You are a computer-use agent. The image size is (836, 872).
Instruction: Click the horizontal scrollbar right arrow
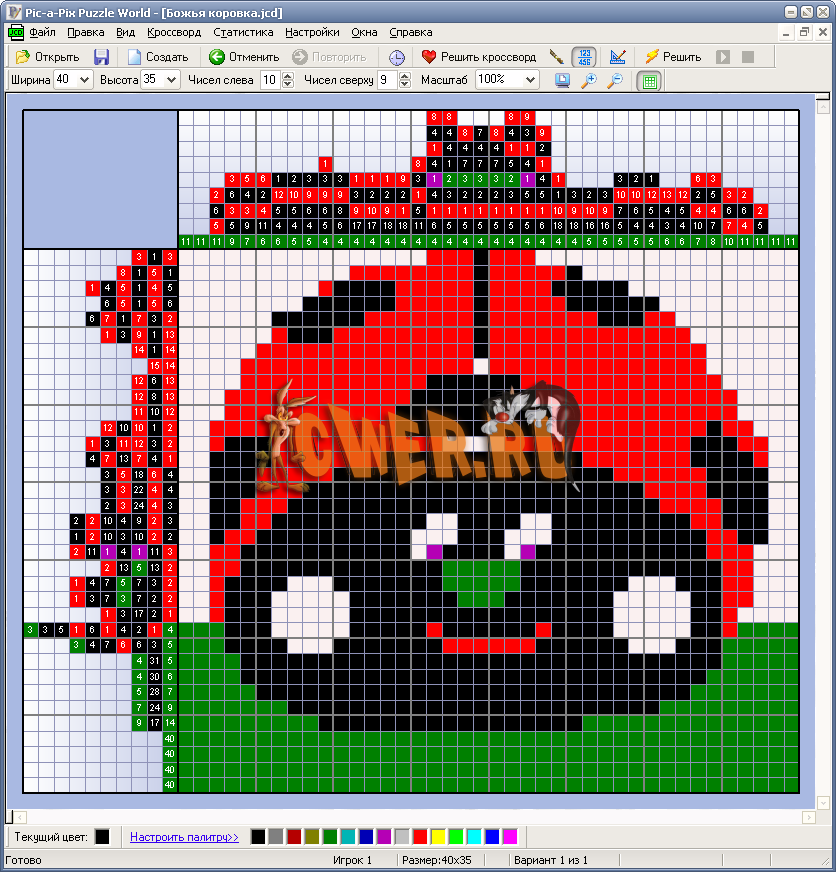[x=809, y=817]
